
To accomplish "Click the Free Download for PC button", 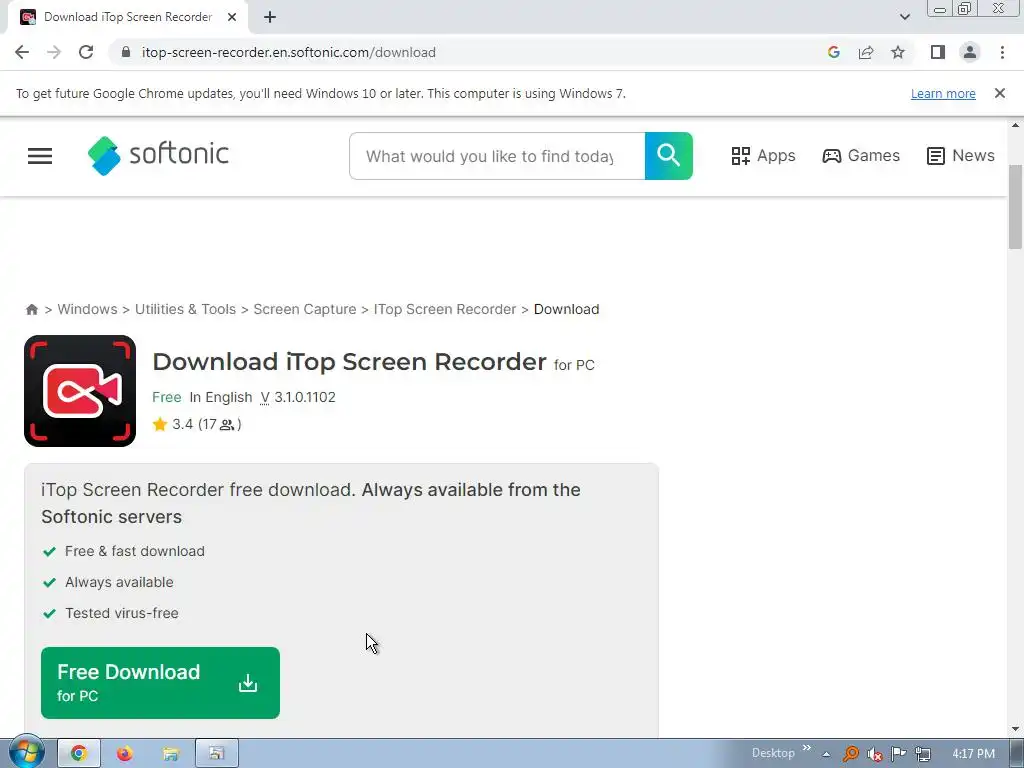I will (x=160, y=683).
